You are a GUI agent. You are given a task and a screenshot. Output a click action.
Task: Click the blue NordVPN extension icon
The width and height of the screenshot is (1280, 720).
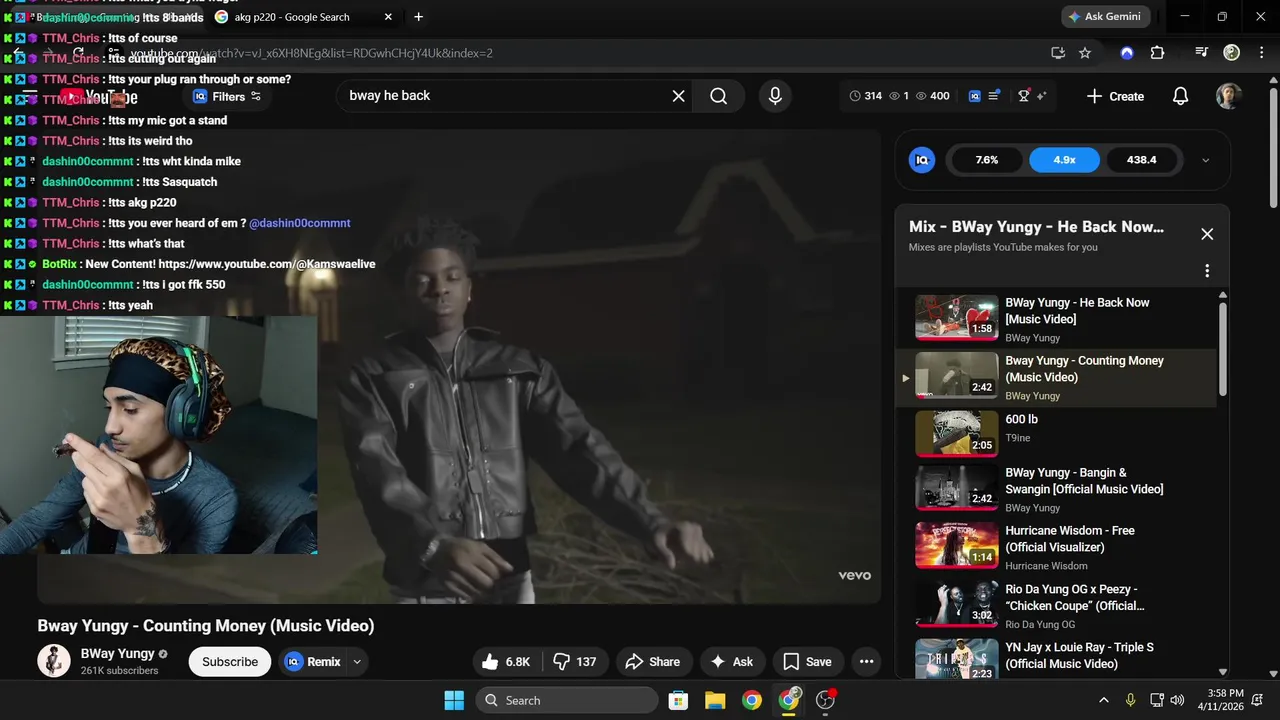[1127, 53]
